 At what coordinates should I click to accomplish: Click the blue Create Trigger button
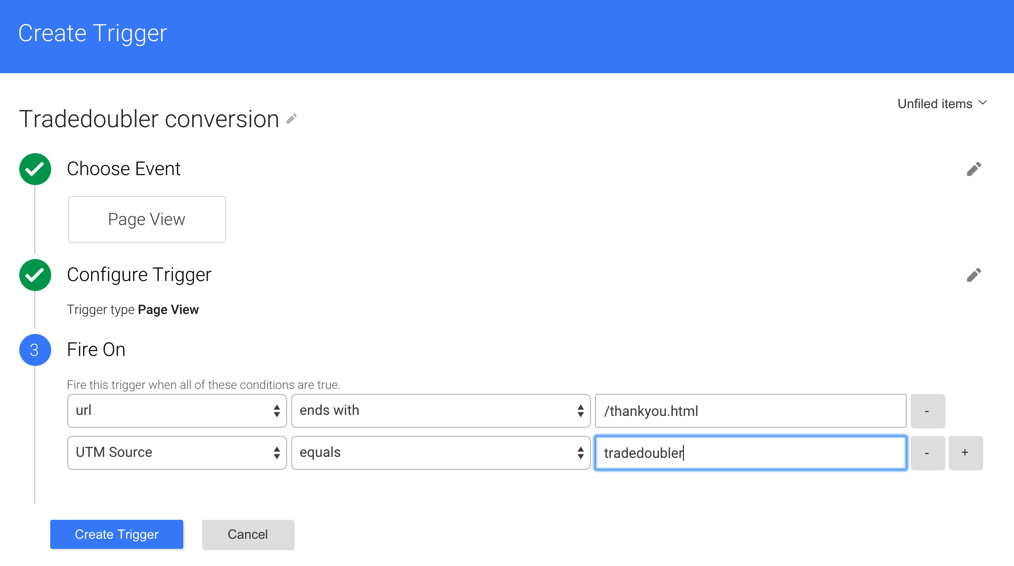point(116,534)
